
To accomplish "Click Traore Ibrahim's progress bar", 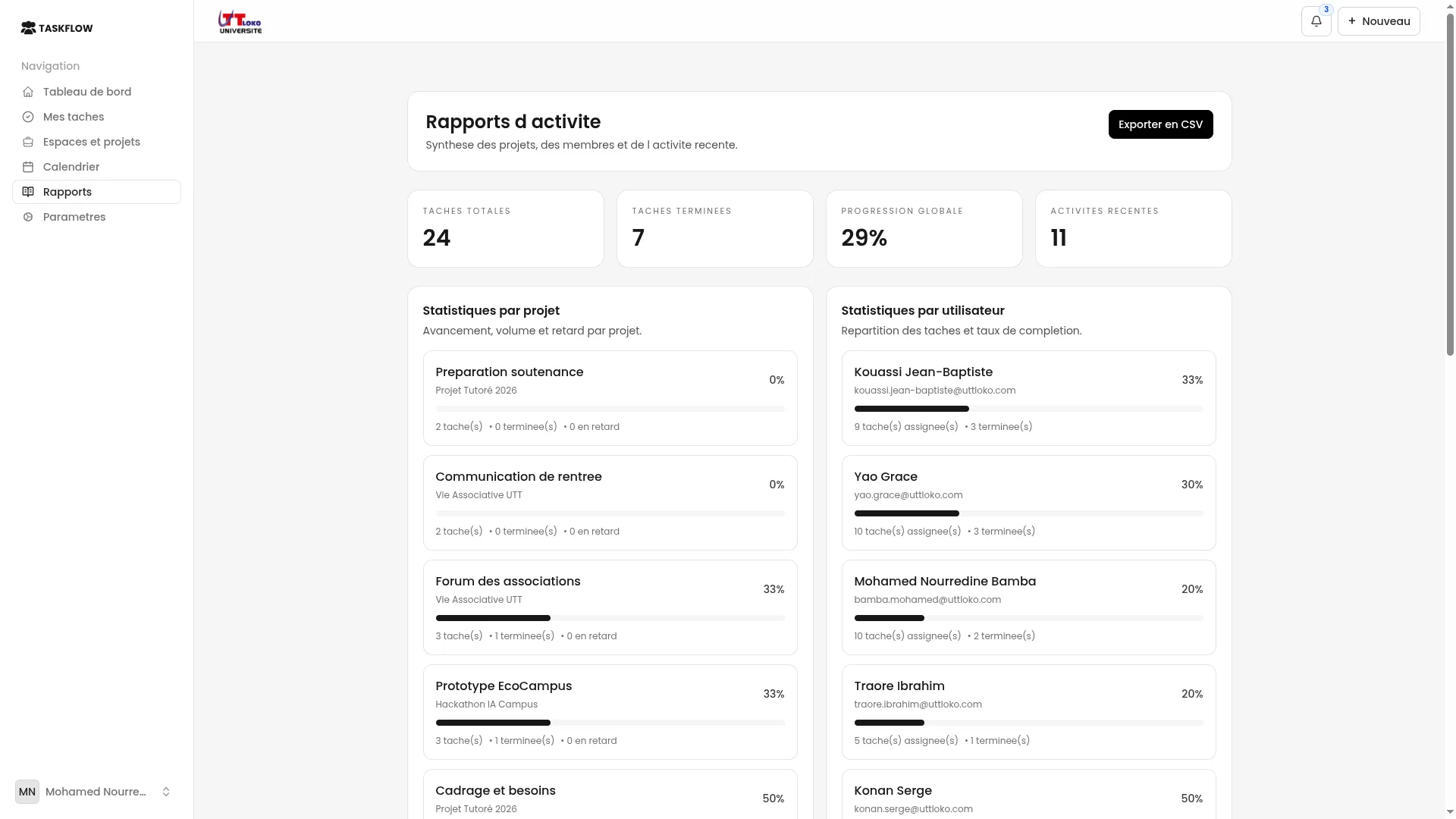I will (1028, 723).
